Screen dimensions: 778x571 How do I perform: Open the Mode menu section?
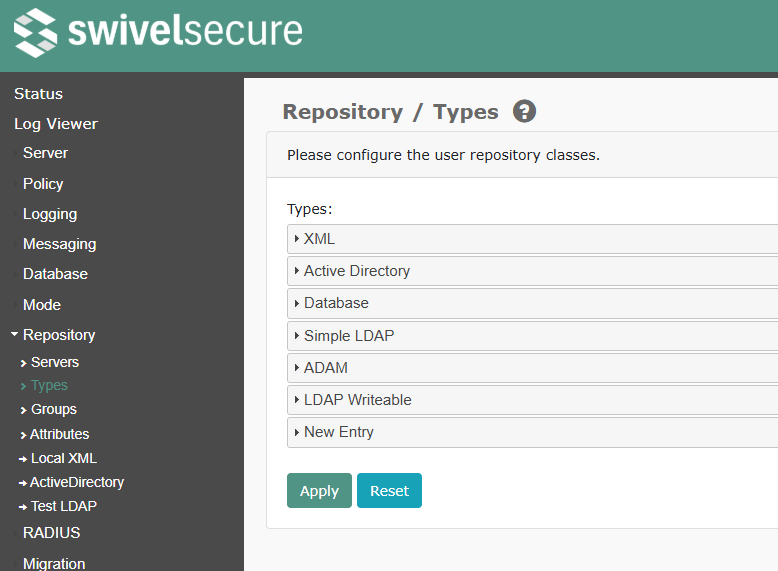point(42,305)
